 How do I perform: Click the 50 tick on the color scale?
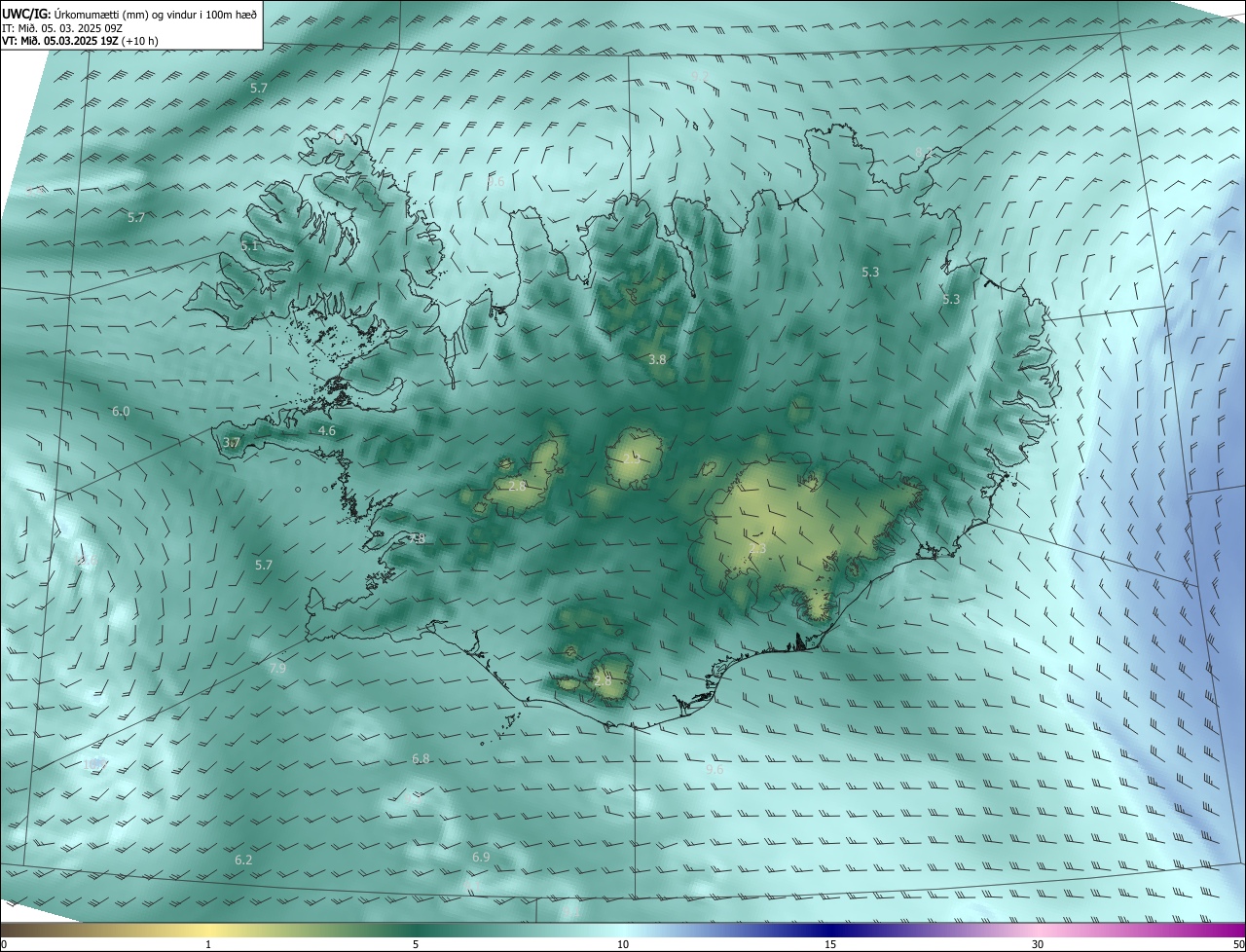1238,944
